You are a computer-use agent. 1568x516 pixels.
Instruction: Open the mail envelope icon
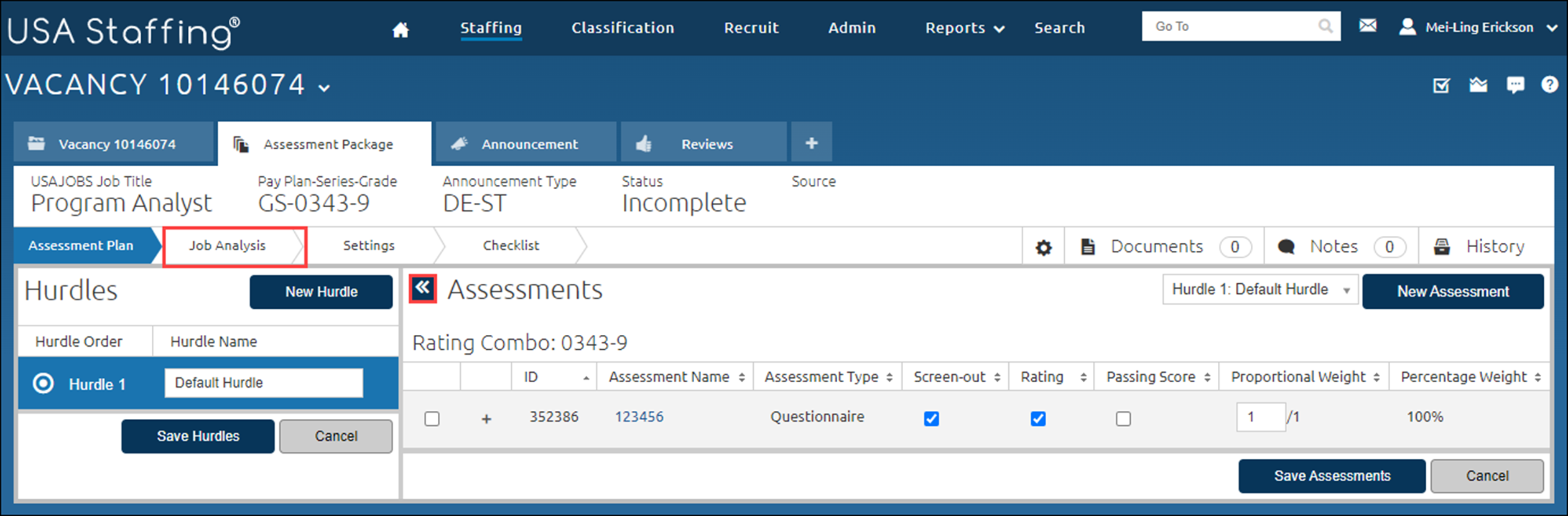[1368, 26]
